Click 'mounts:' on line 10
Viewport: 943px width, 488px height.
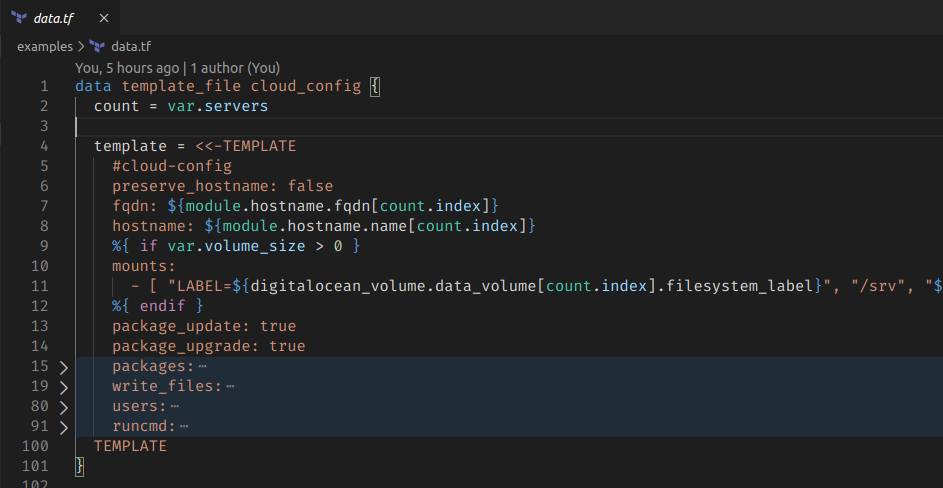[144, 266]
